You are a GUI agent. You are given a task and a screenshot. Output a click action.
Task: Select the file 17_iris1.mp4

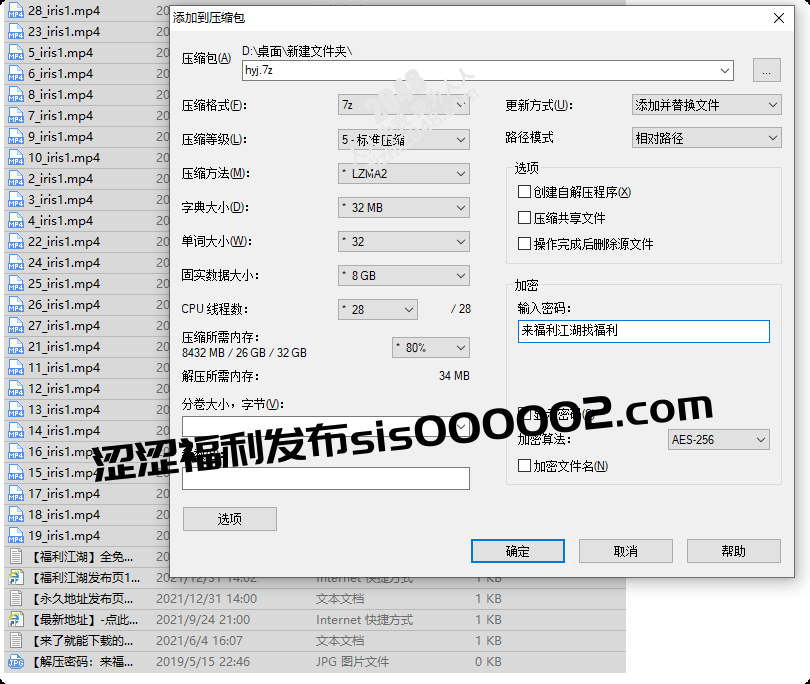pos(64,494)
